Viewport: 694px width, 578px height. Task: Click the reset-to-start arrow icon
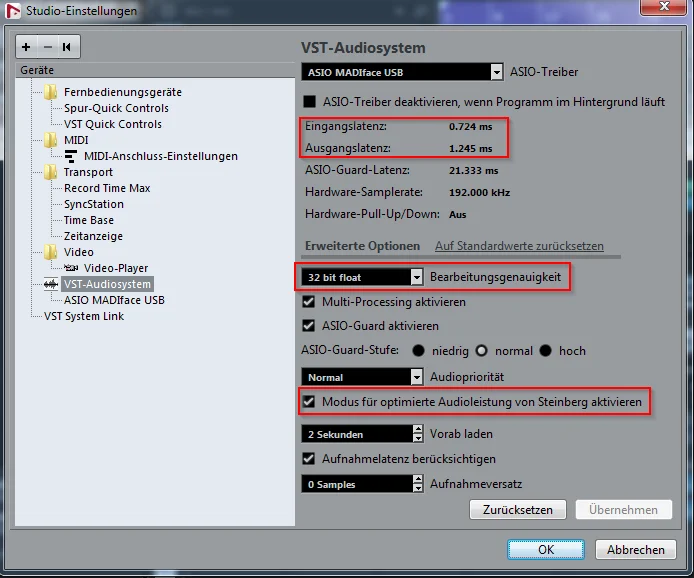coord(67,47)
